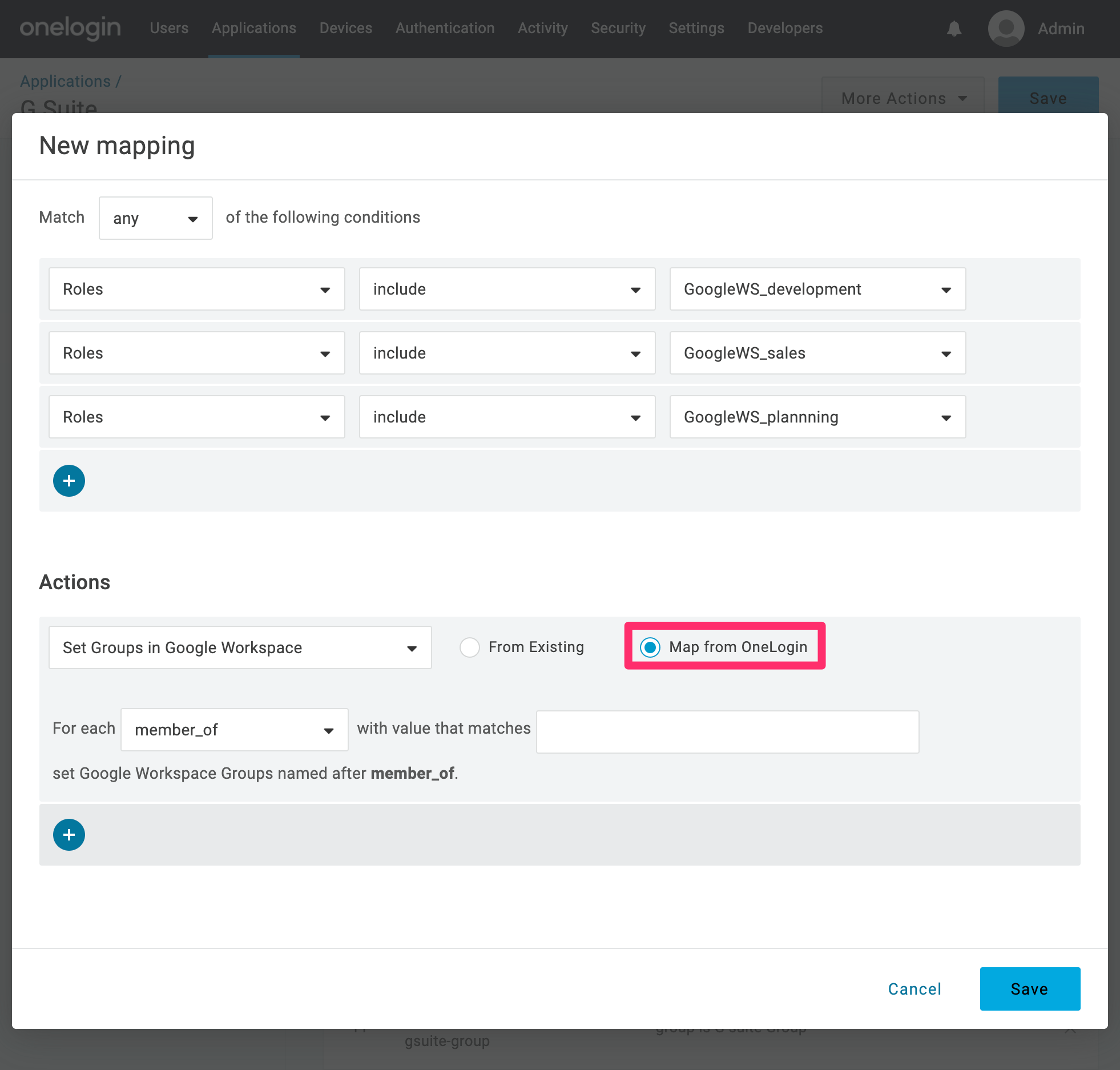Add a new condition with plus button
Image resolution: width=1120 pixels, height=1070 pixels.
click(x=69, y=481)
